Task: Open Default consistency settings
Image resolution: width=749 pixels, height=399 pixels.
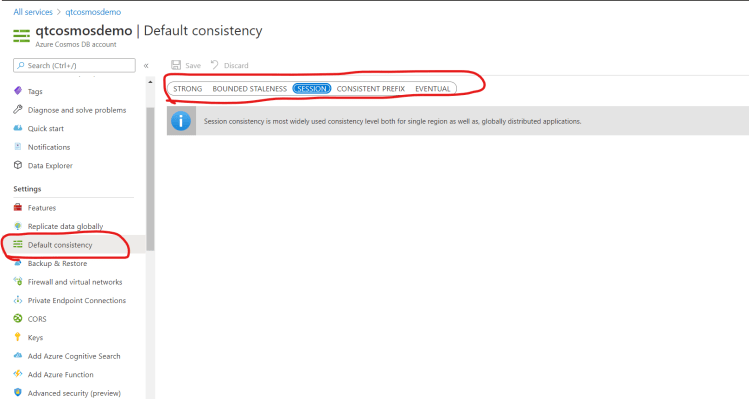Action: pos(60,245)
